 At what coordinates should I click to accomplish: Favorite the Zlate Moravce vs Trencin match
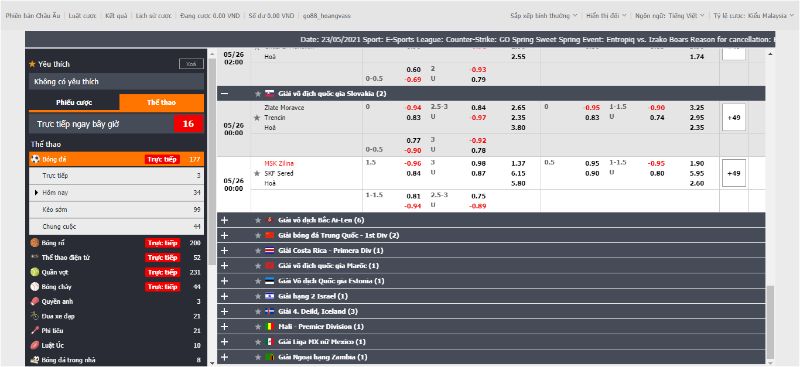257,118
